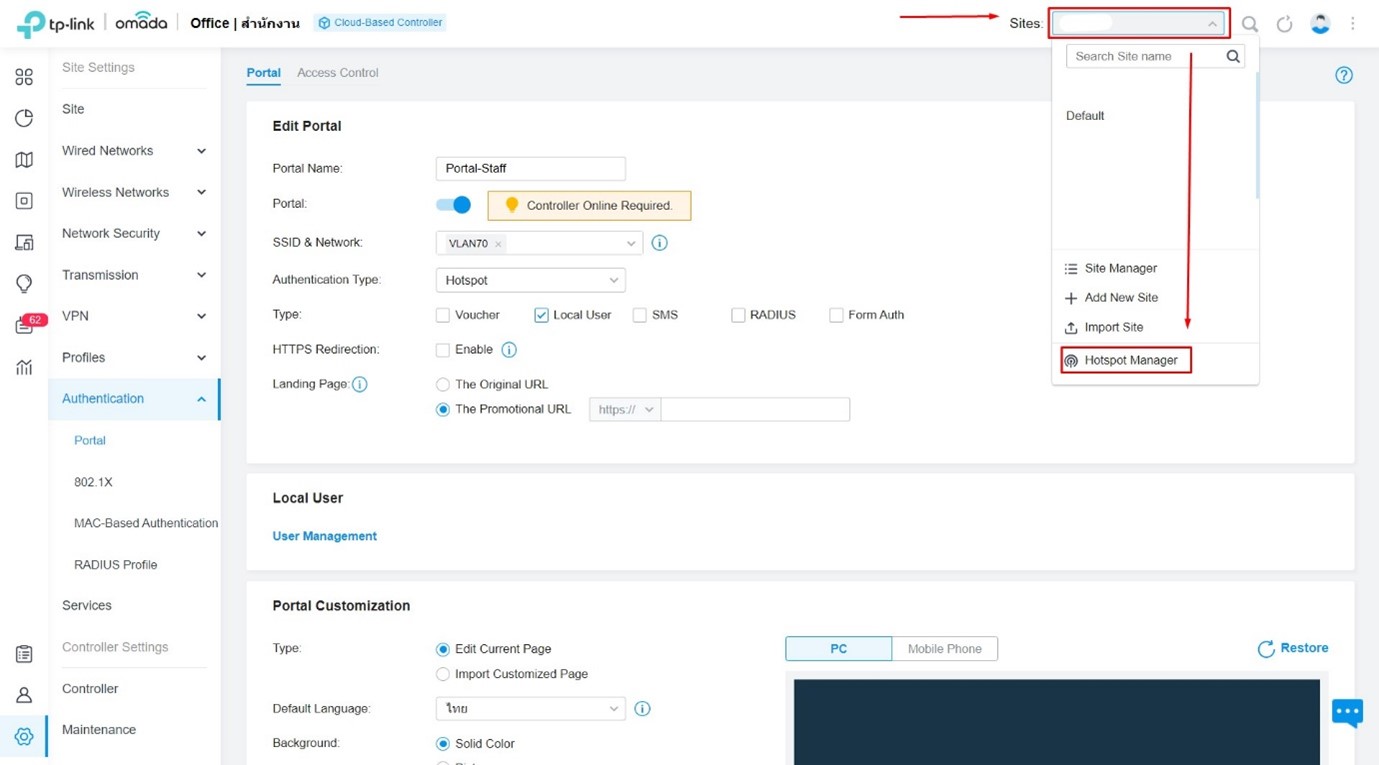
Task: Click the refresh icon in top bar
Action: (1285, 24)
